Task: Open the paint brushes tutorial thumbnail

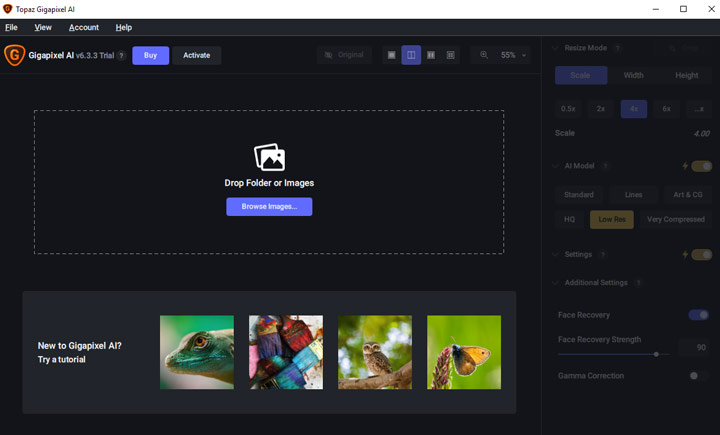Action: [x=286, y=352]
